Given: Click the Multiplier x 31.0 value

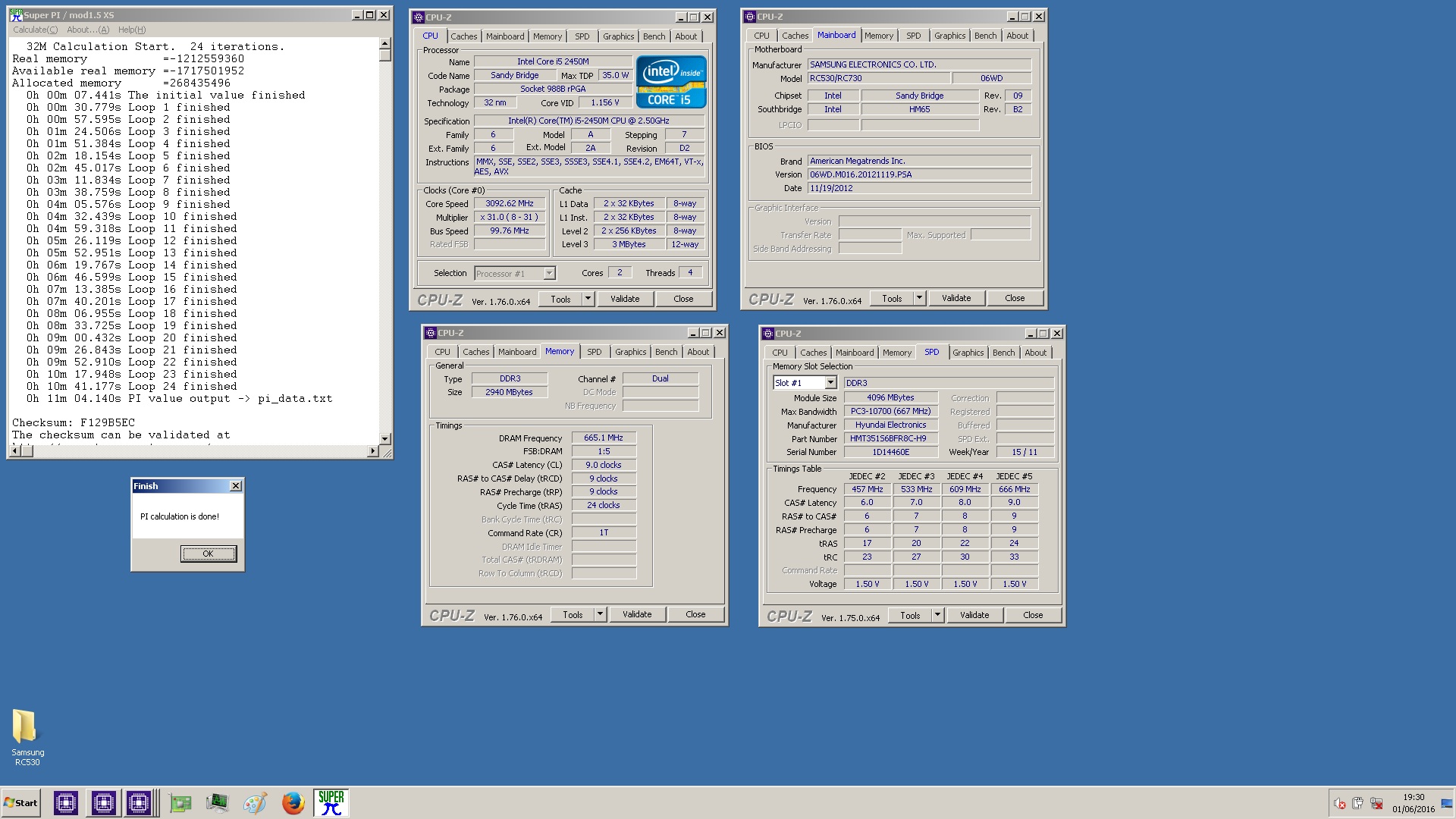Looking at the screenshot, I should [510, 217].
